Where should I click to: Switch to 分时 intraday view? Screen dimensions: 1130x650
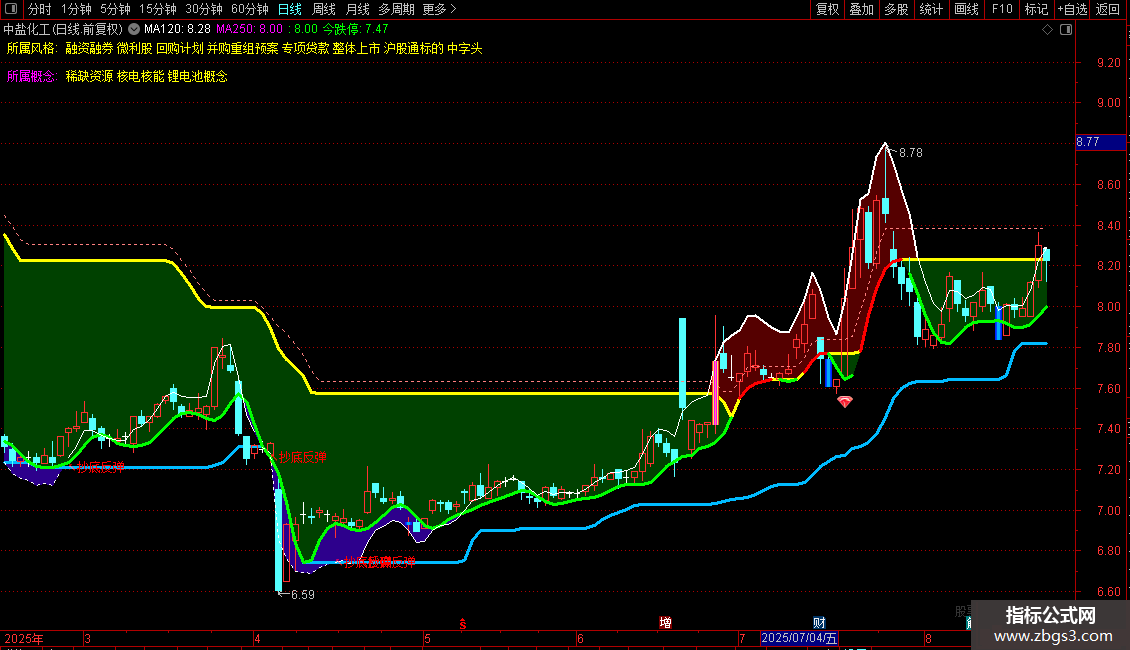[40, 9]
